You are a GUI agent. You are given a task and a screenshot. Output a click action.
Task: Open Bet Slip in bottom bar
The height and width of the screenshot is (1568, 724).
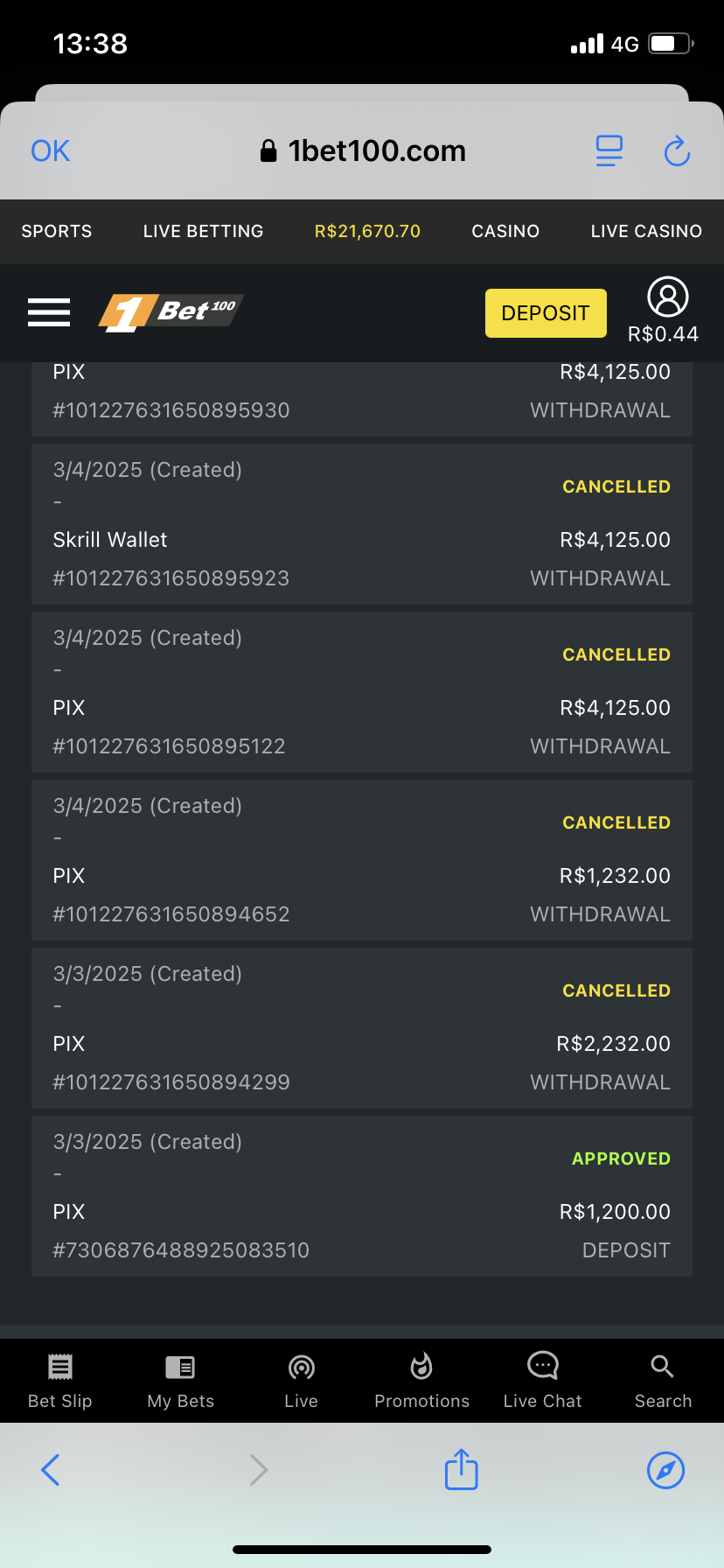pyautogui.click(x=59, y=1381)
